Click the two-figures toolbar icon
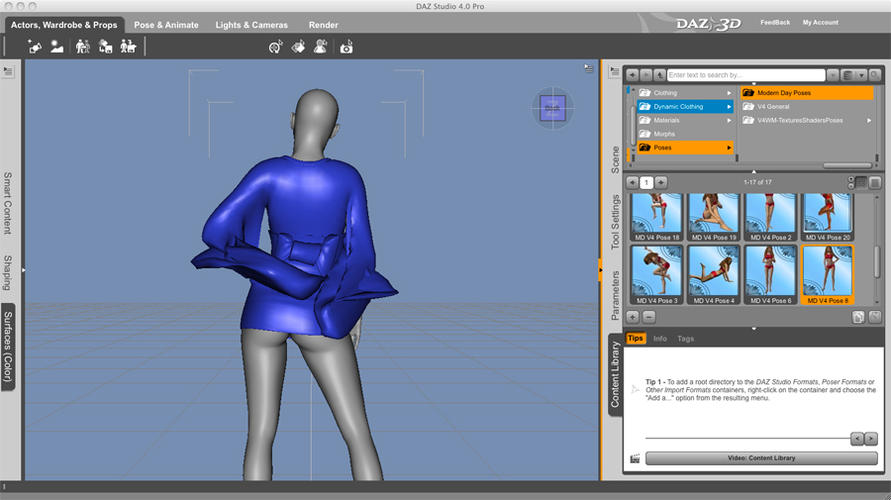The width and height of the screenshot is (891, 500). click(x=82, y=47)
